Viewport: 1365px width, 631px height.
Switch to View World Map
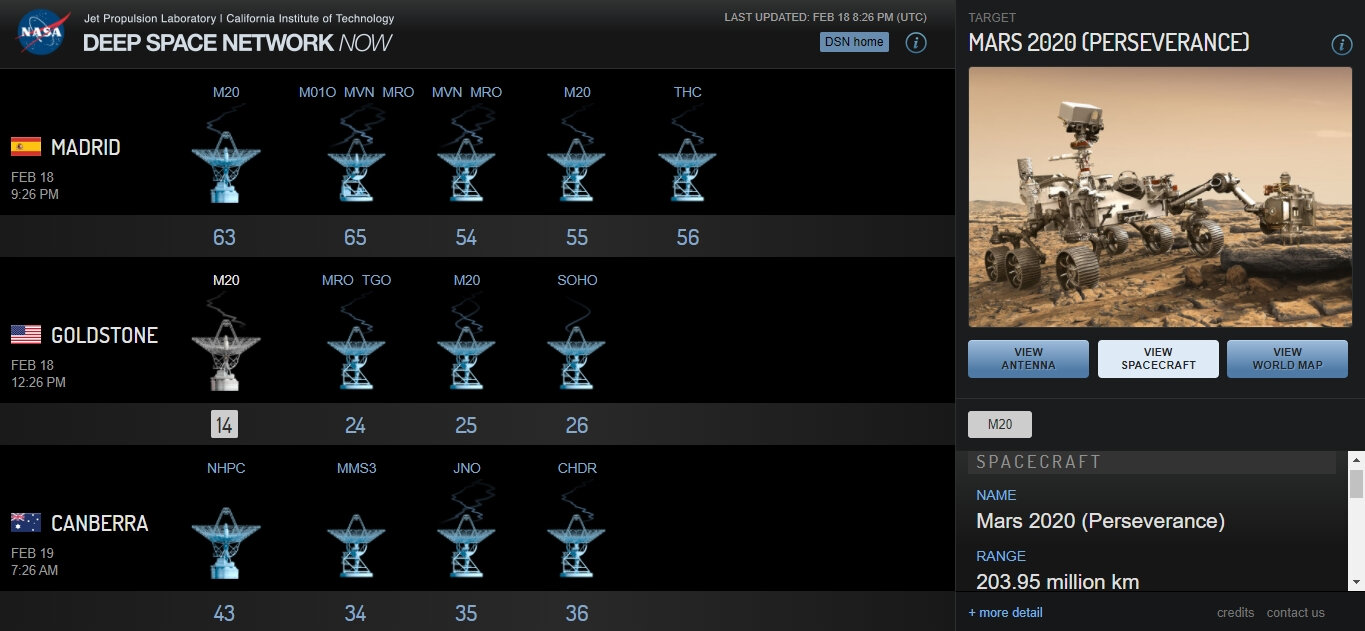(x=1287, y=359)
